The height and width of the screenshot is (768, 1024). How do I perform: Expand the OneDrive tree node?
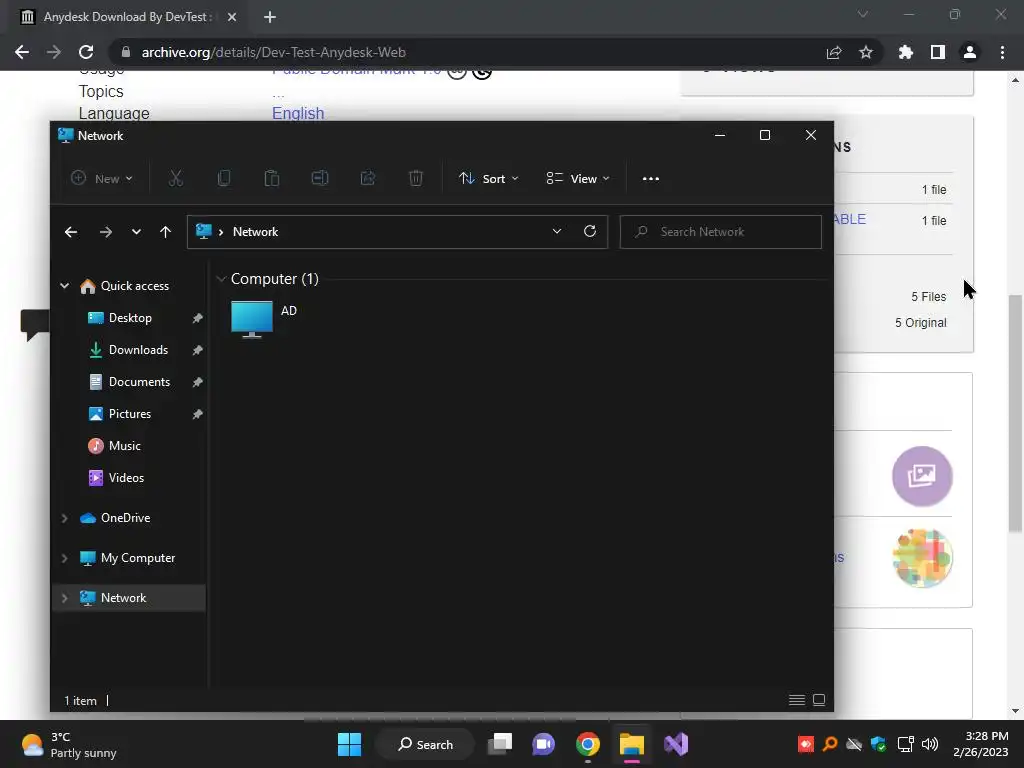pyautogui.click(x=64, y=518)
